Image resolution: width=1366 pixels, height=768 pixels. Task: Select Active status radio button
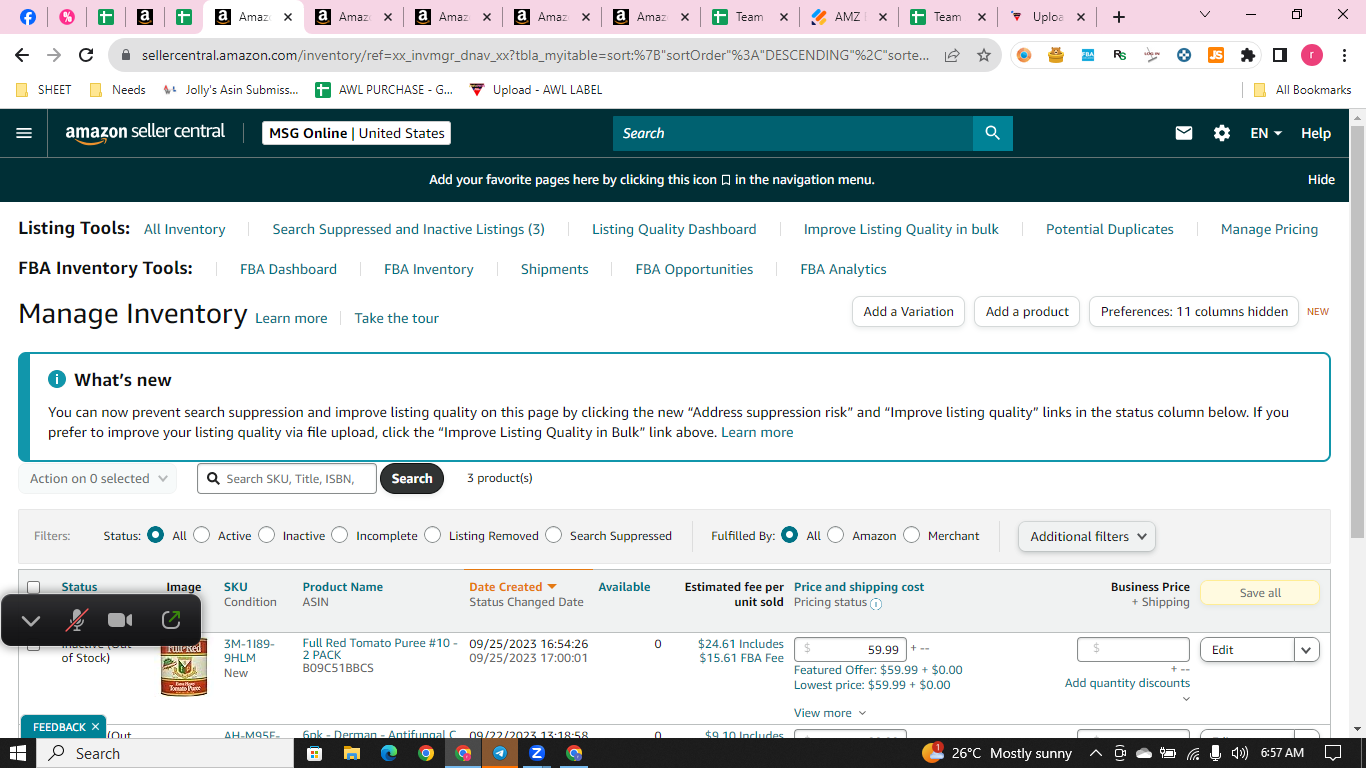click(x=202, y=535)
